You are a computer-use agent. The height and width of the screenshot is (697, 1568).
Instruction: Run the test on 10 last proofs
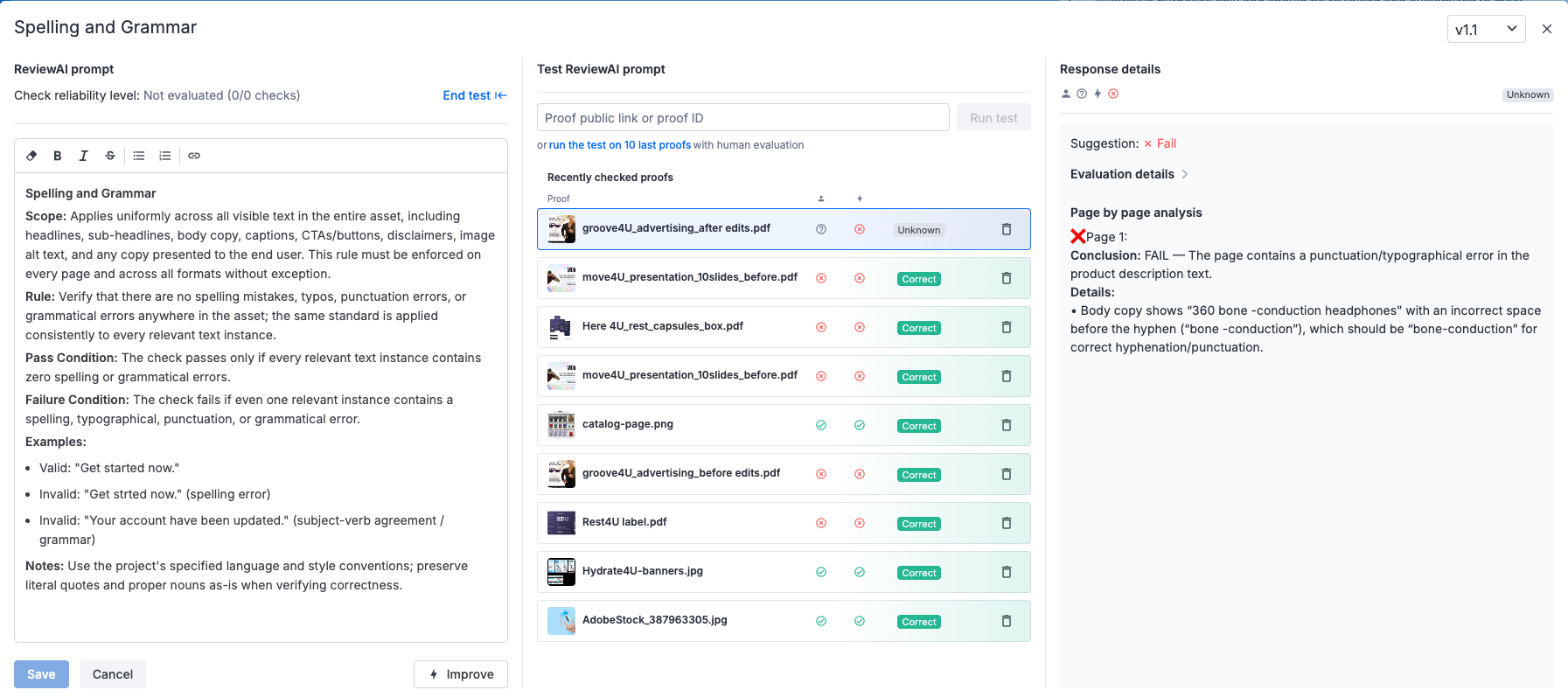pos(619,145)
